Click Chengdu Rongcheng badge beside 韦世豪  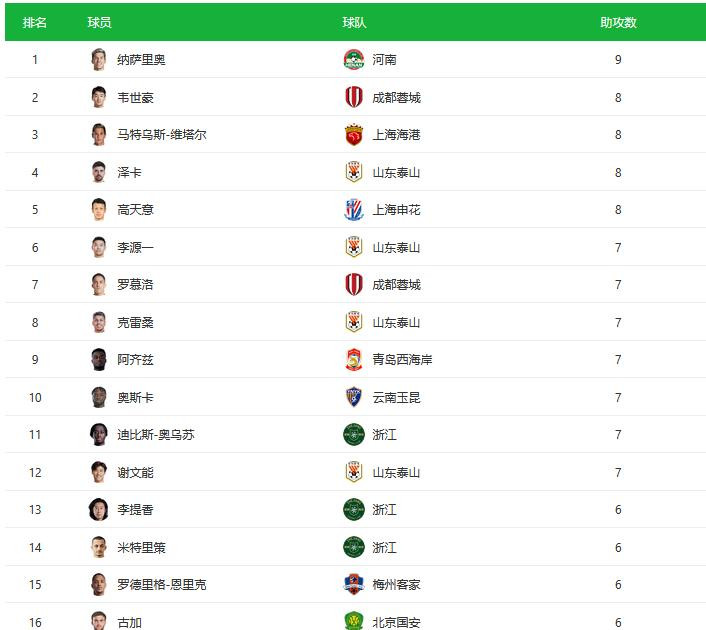coord(353,97)
